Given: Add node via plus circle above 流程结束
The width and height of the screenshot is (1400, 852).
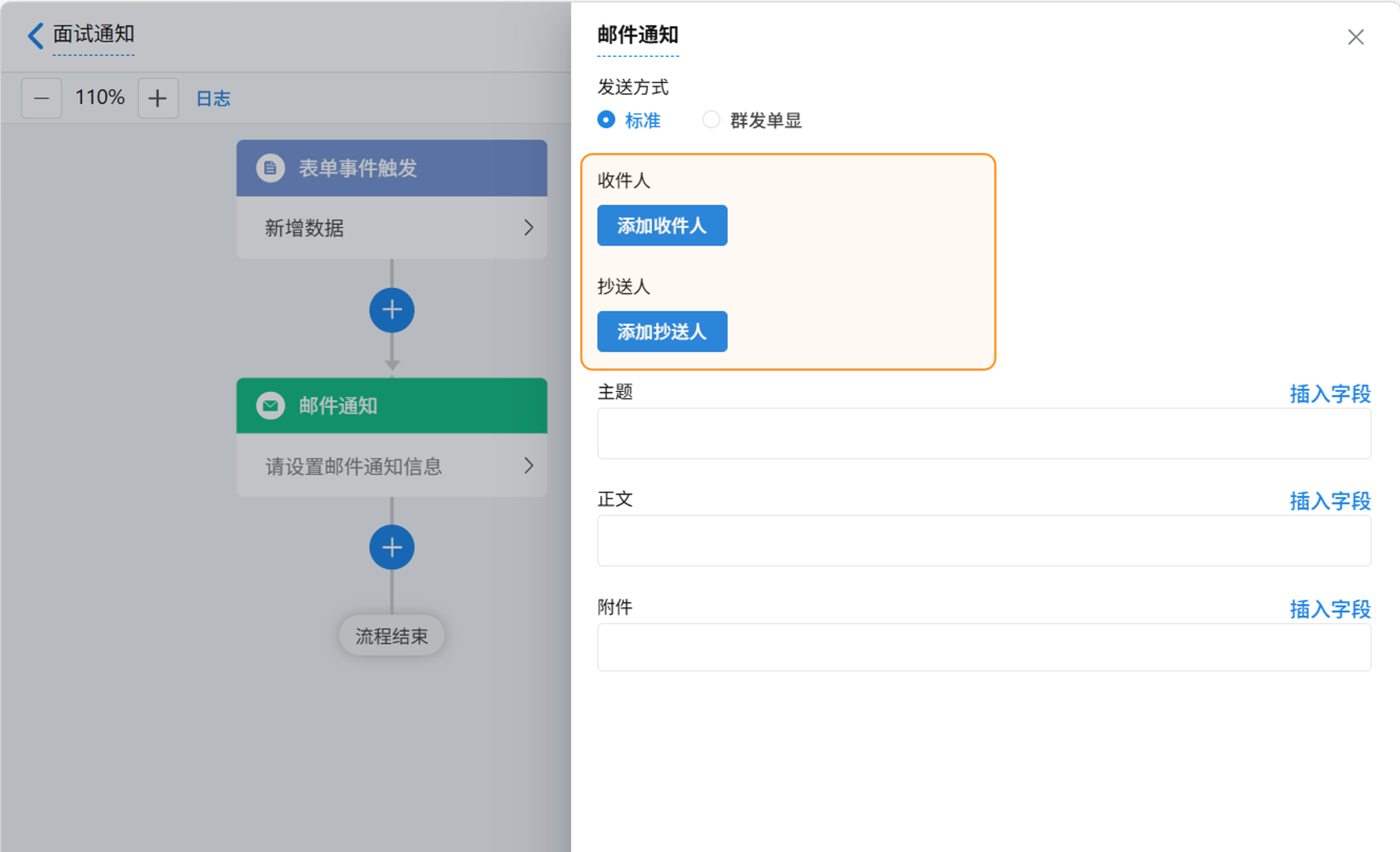Looking at the screenshot, I should click(392, 547).
